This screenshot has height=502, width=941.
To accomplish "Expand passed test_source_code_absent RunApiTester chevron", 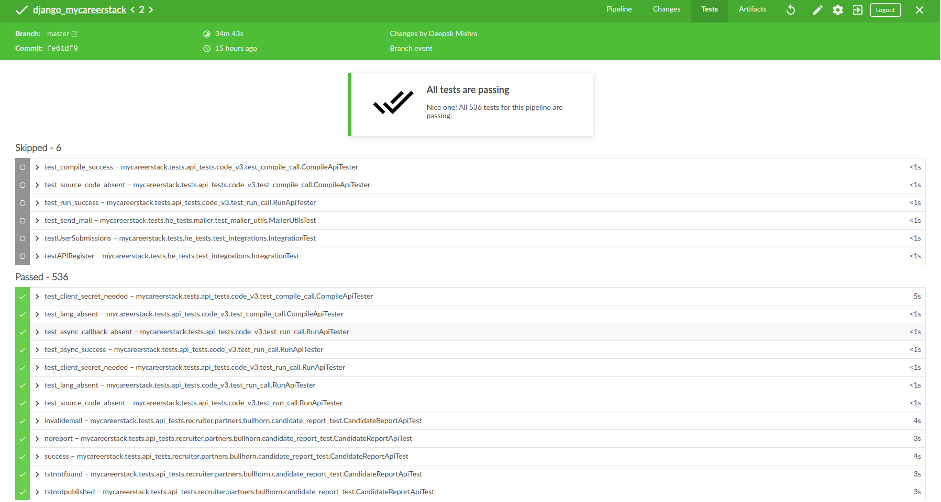I will pos(37,403).
